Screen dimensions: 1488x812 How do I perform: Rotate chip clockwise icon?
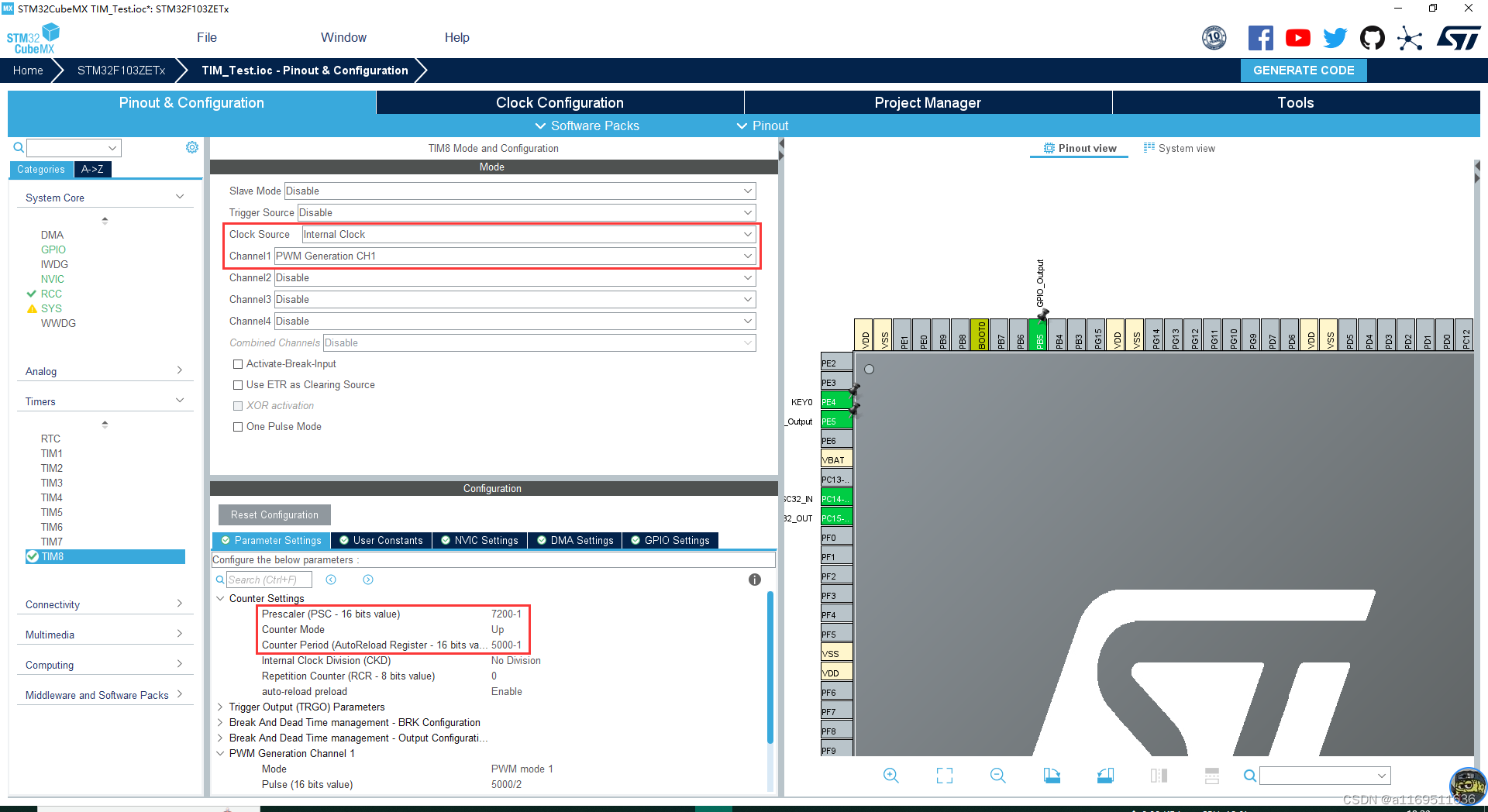point(1052,776)
